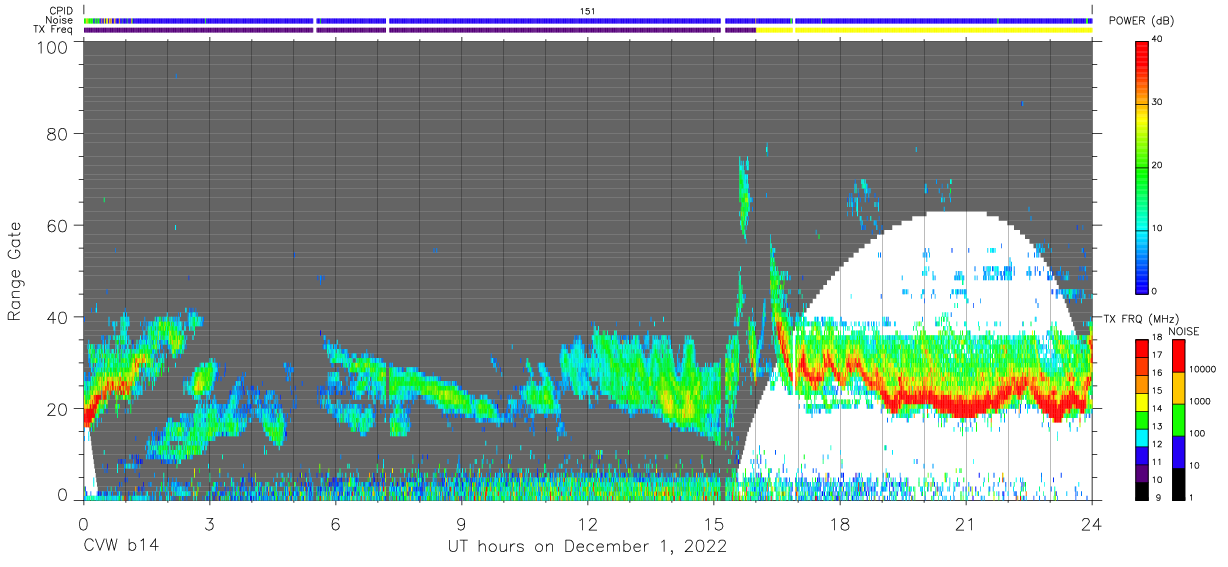Click range gate tick label '20'

coord(59,409)
